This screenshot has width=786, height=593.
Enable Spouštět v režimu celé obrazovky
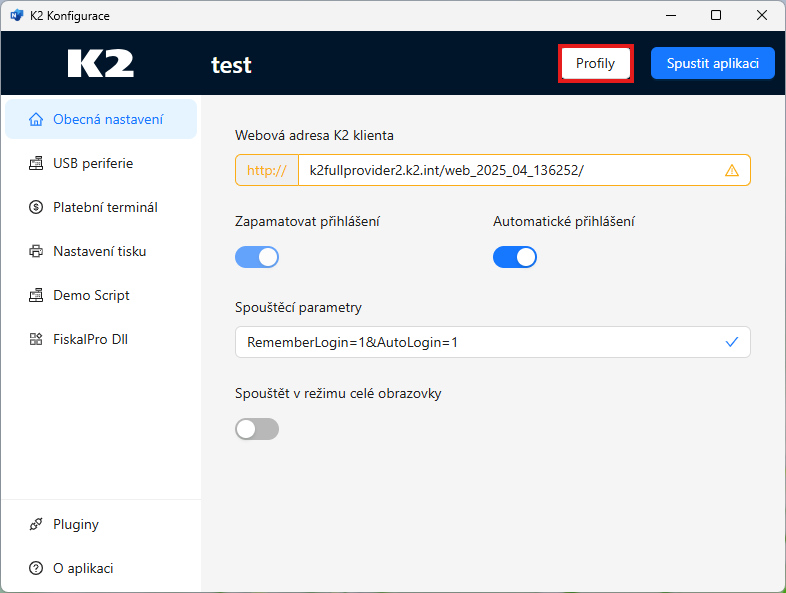click(257, 429)
